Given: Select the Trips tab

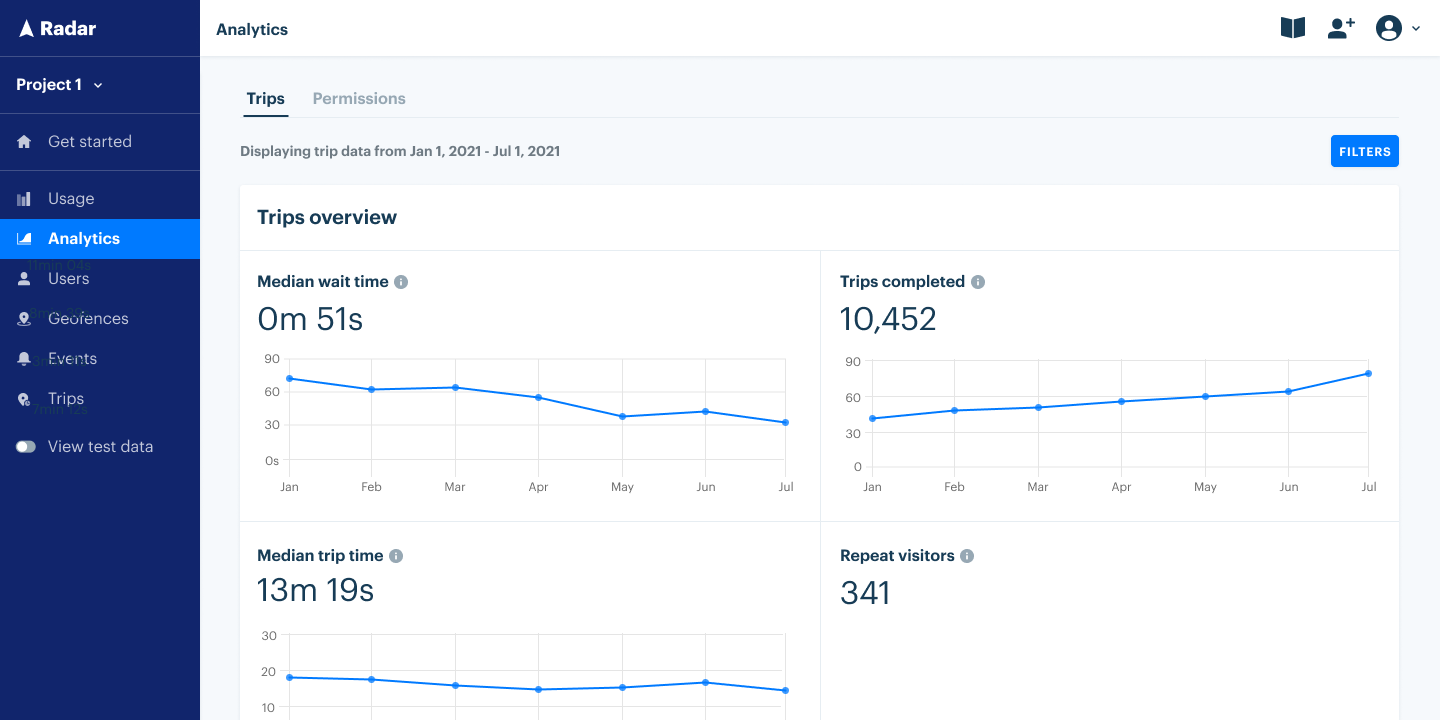Looking at the screenshot, I should [265, 98].
